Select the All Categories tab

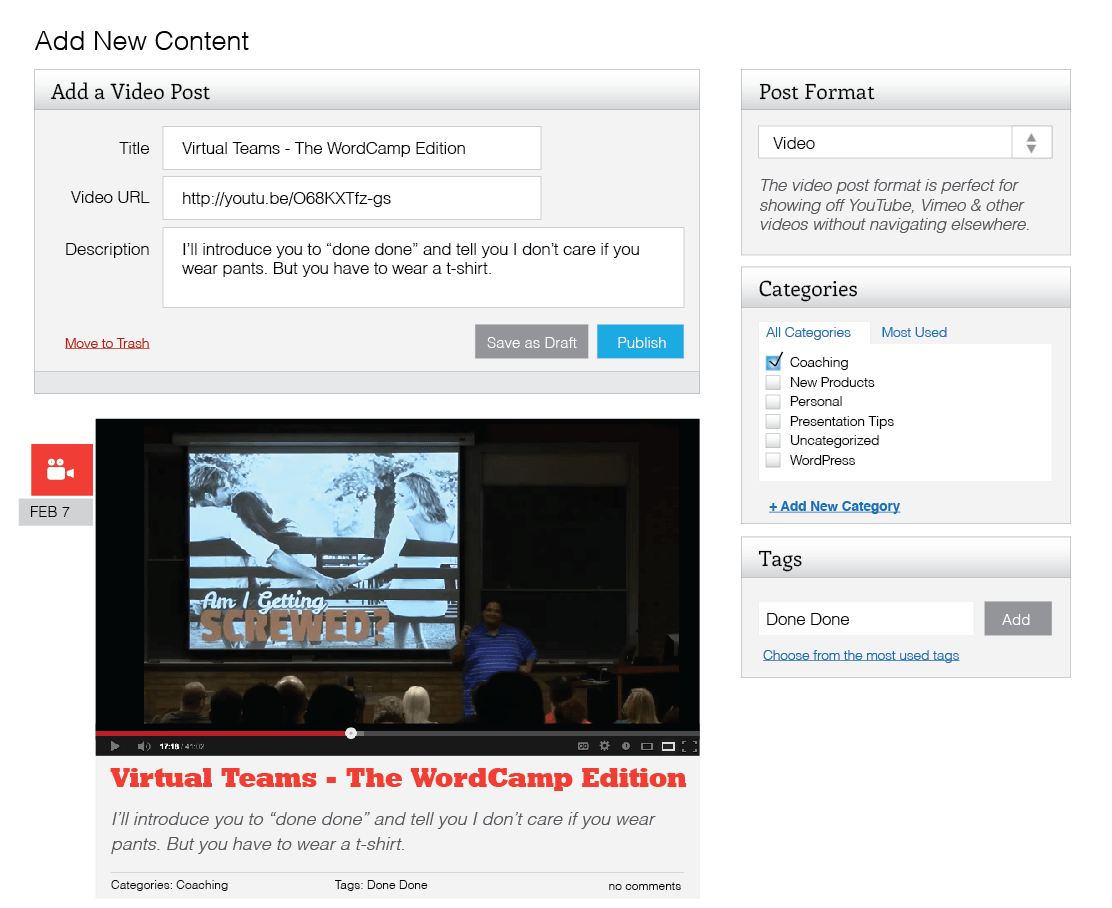(x=809, y=332)
